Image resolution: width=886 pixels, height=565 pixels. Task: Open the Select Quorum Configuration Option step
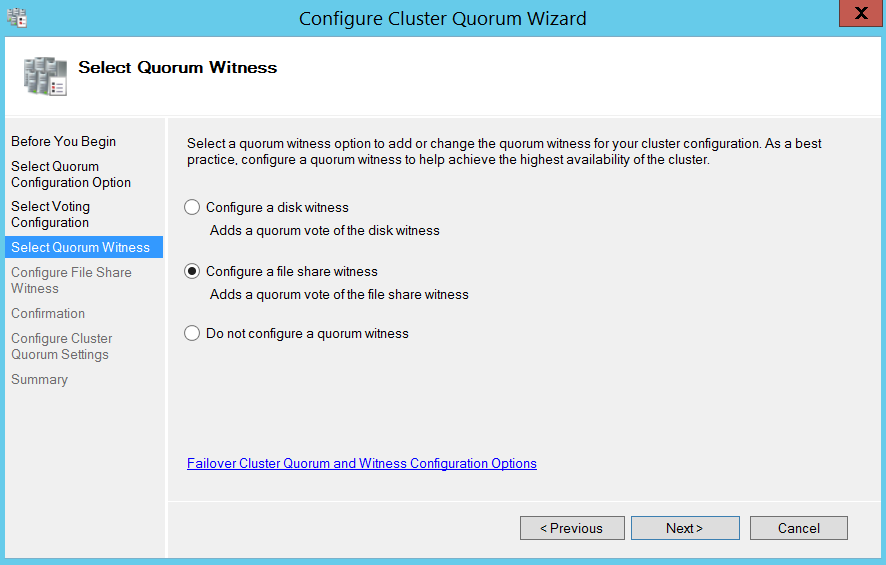(70, 175)
